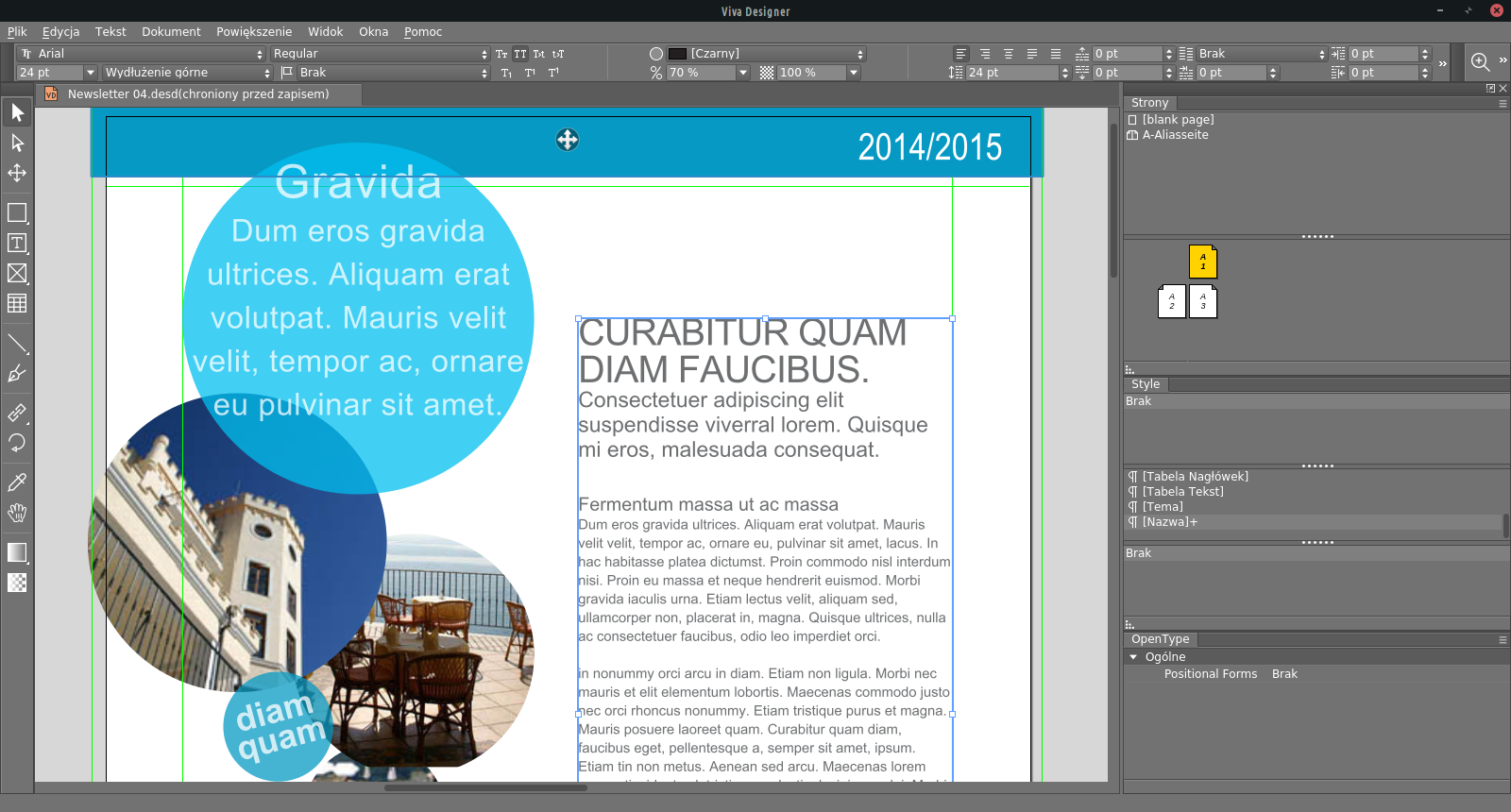This screenshot has height=812, width=1511.
Task: Click the gradient fill tool
Action: click(17, 552)
